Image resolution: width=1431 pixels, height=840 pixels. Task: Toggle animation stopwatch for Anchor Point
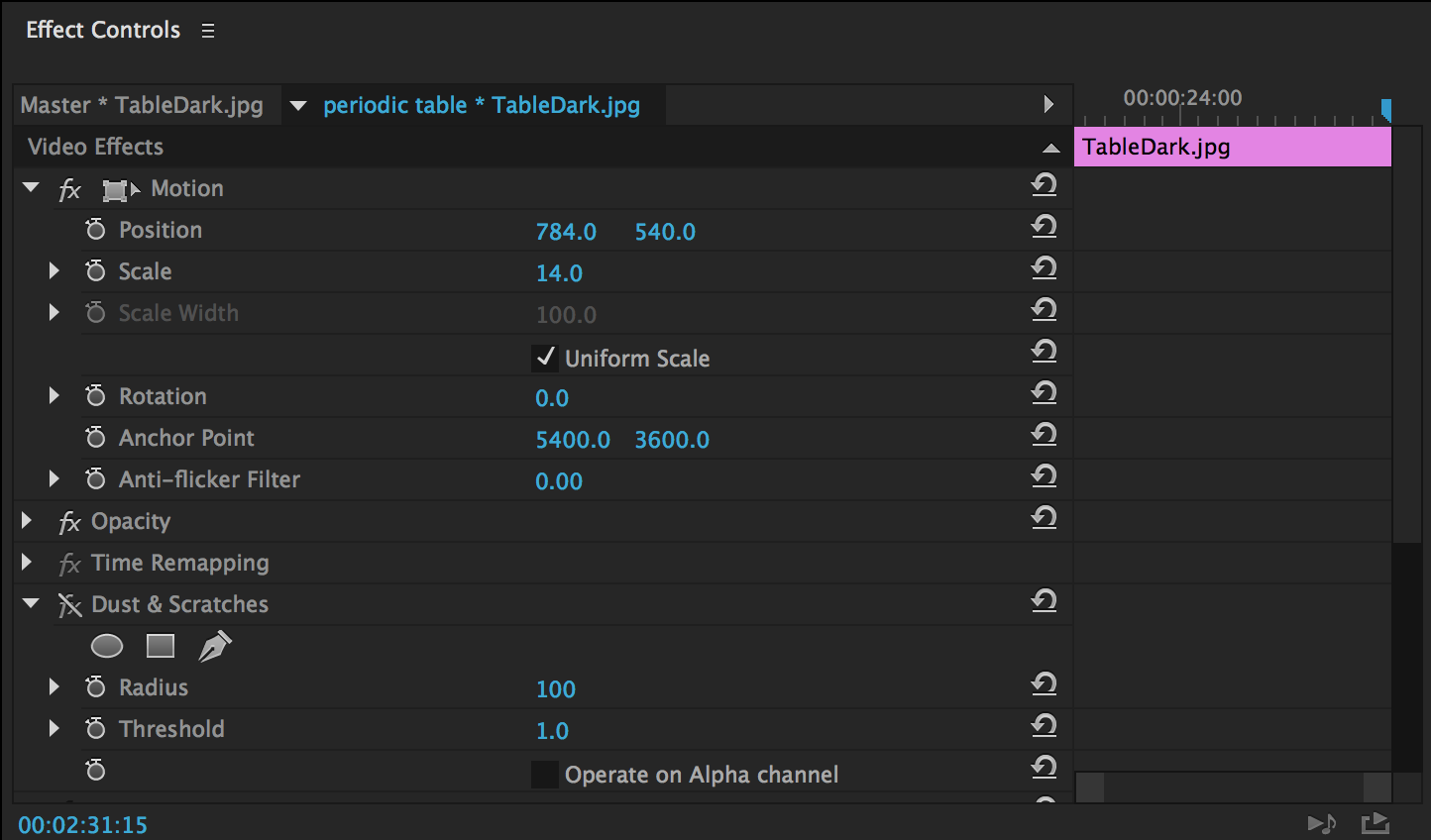95,438
